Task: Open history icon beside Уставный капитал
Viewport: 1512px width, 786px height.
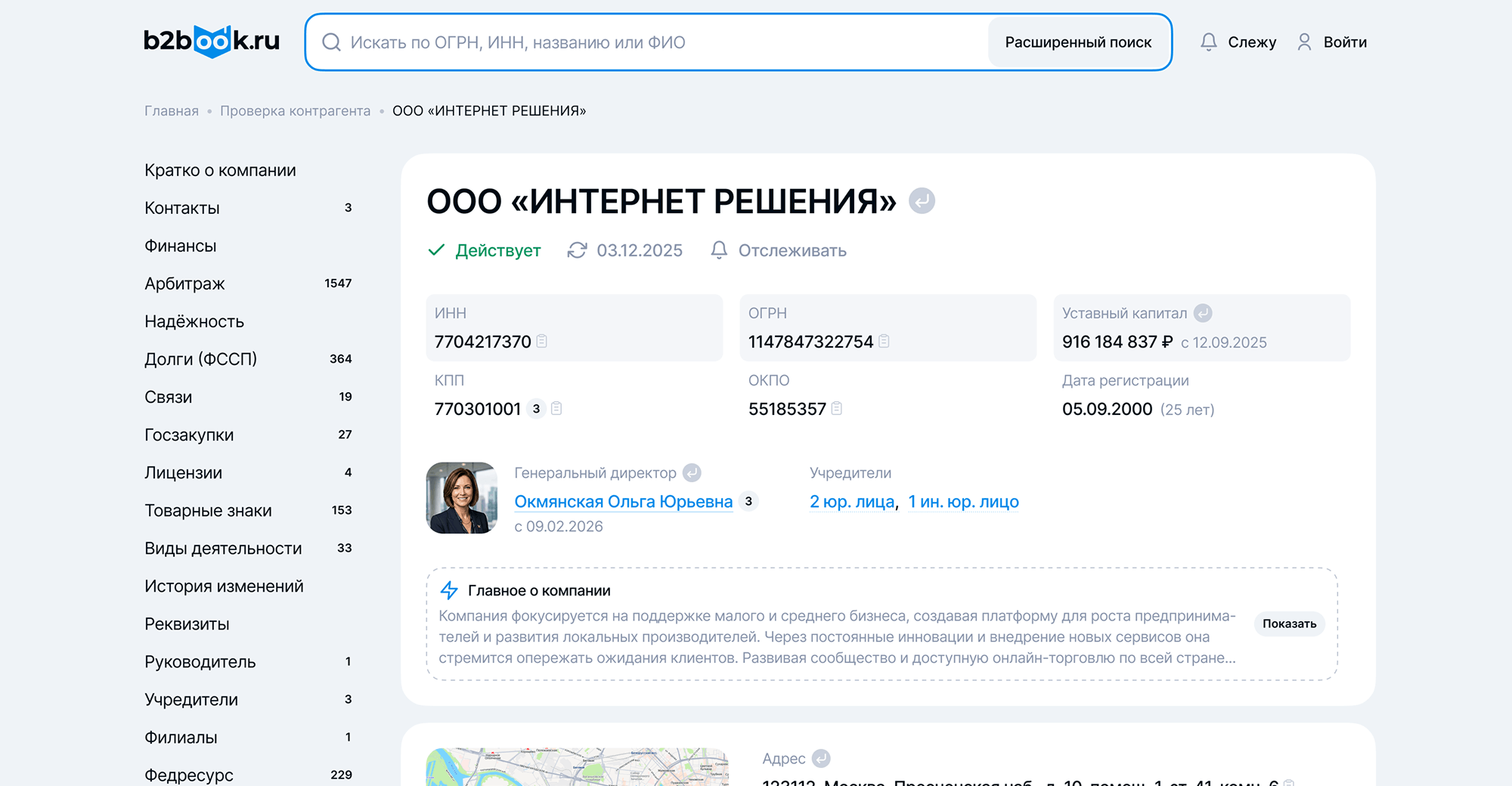Action: tap(1203, 313)
